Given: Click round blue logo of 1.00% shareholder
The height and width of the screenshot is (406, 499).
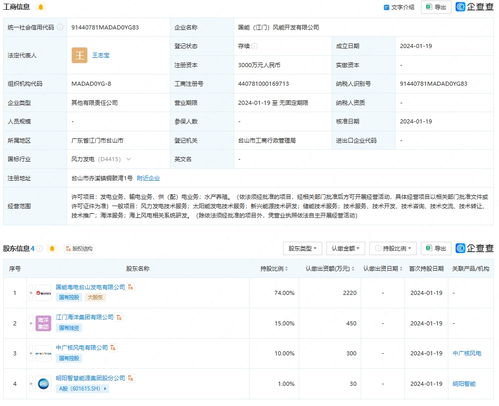Looking at the screenshot, I should [43, 384].
